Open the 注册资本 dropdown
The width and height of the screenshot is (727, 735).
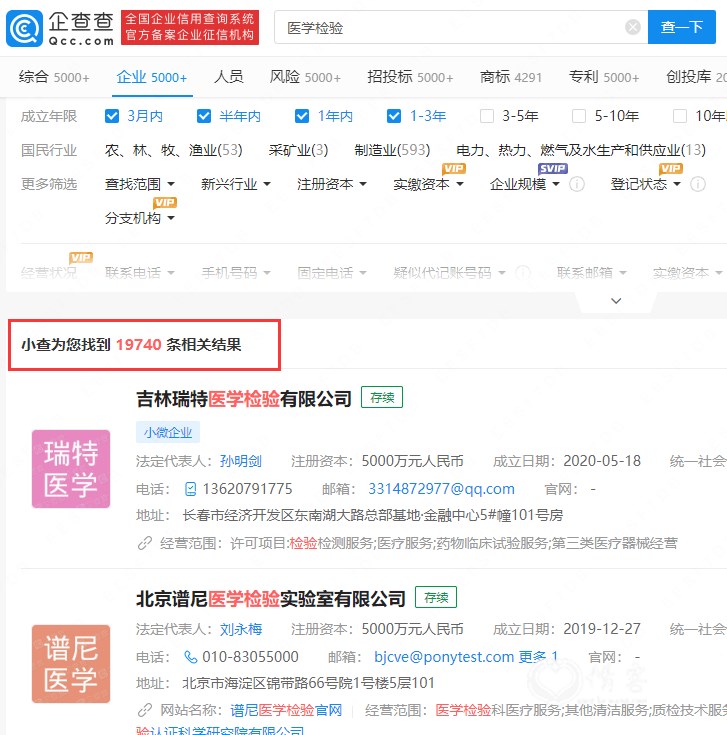[331, 184]
